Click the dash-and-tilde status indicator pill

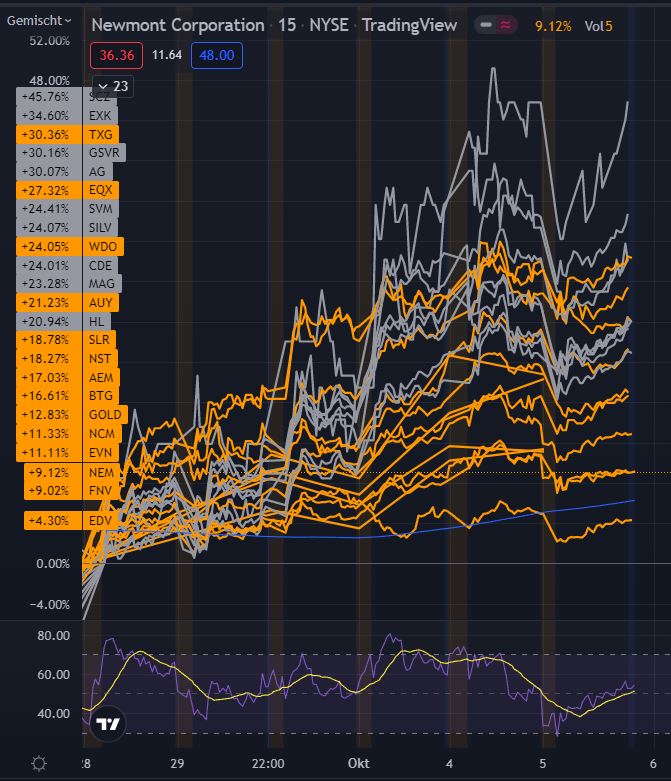point(496,25)
